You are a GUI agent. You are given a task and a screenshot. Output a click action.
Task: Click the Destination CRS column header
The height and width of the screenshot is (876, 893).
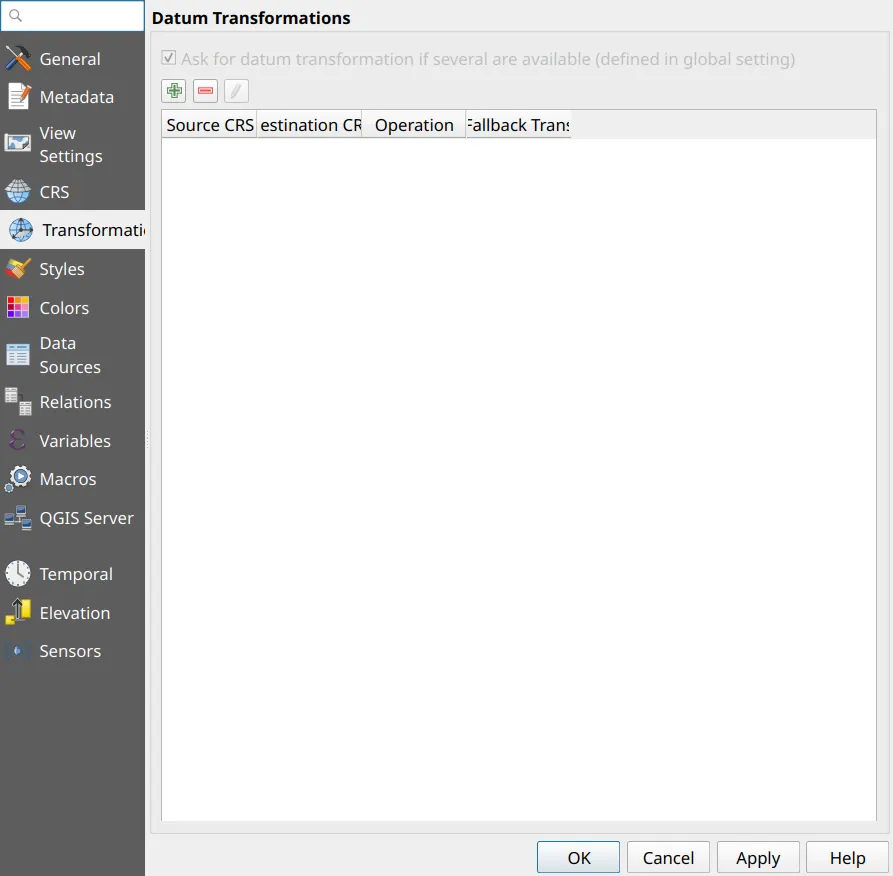click(x=309, y=125)
